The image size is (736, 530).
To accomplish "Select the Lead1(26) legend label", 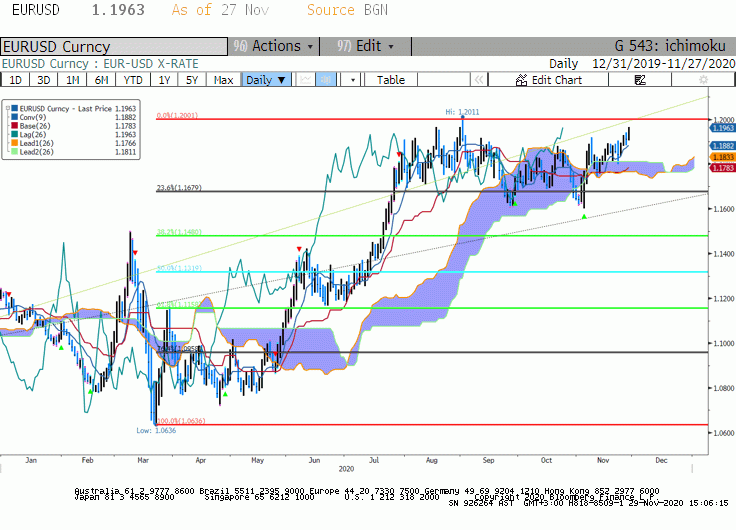I will click(x=37, y=143).
